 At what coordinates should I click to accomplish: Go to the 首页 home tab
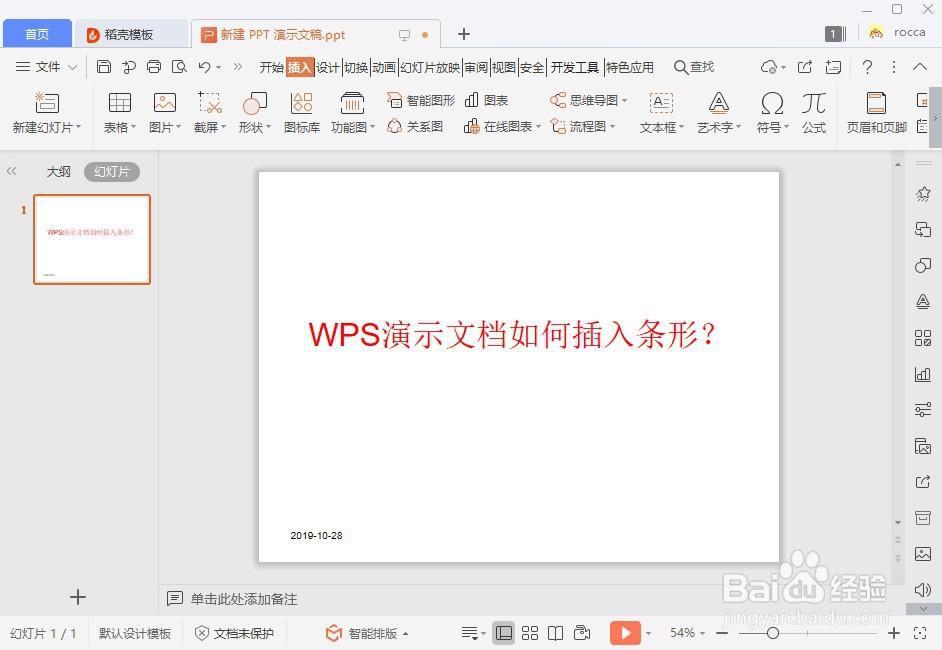pos(37,34)
